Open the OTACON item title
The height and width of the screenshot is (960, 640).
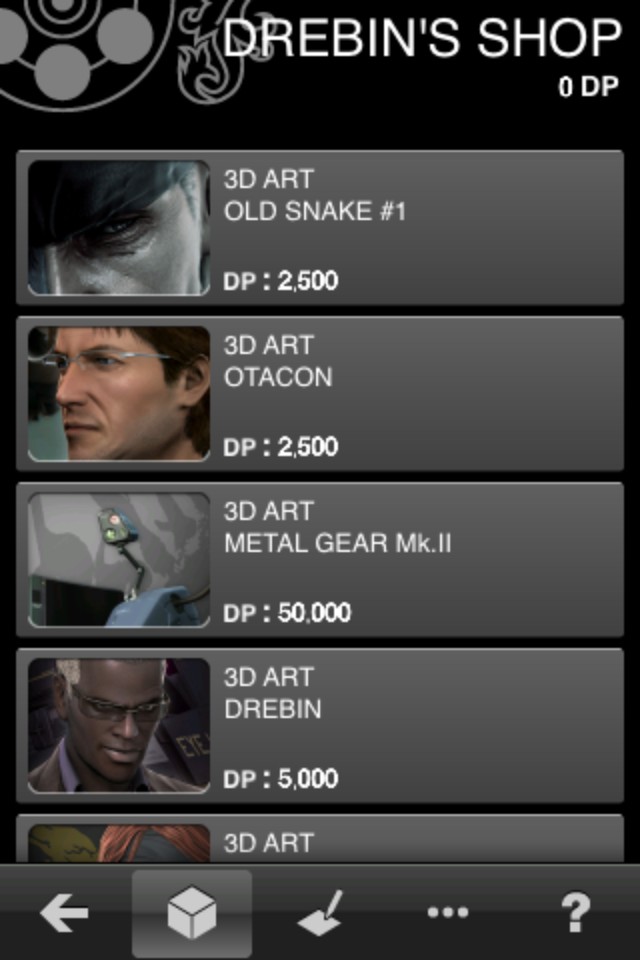click(x=278, y=377)
